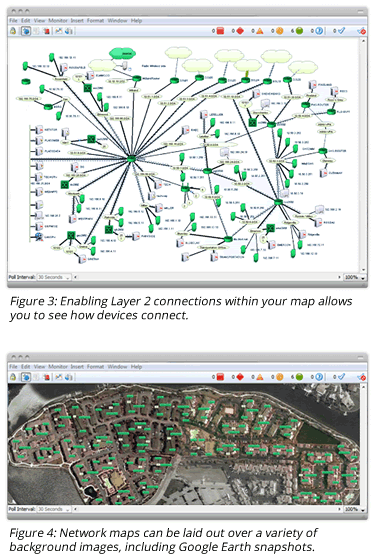The image size is (375, 559).
Task: Click blue question mark unknown icon in top window
Action: point(319,31)
